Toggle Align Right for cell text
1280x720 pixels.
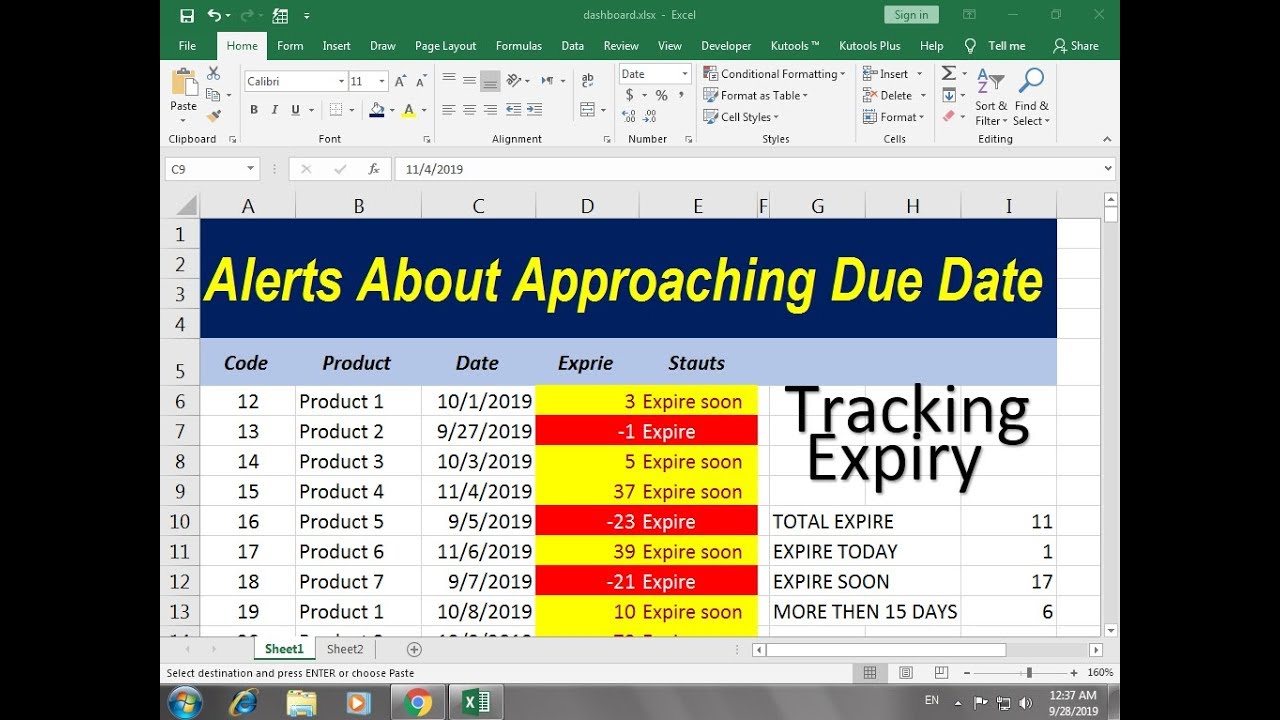(x=490, y=110)
